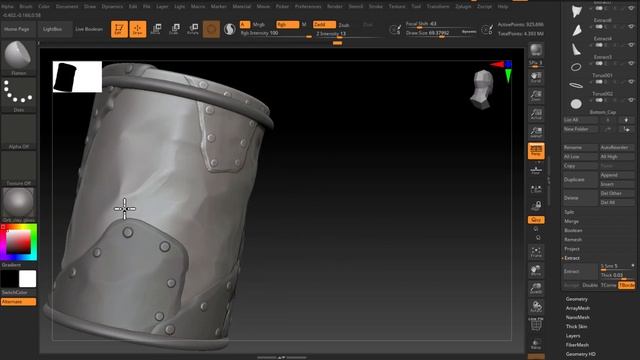
Task: Click the Move view icon on right shelf
Action: [x=536, y=270]
